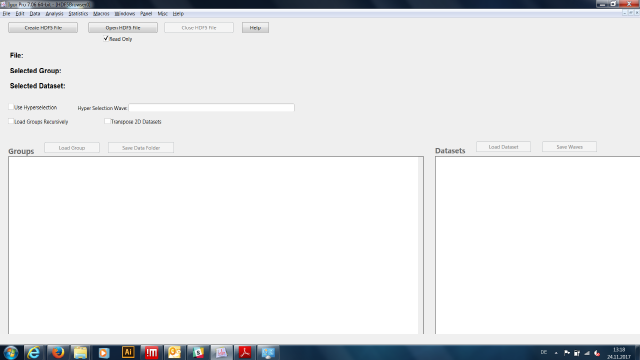The width and height of the screenshot is (640, 360).
Task: Open the Macros menu
Action: pos(101,13)
